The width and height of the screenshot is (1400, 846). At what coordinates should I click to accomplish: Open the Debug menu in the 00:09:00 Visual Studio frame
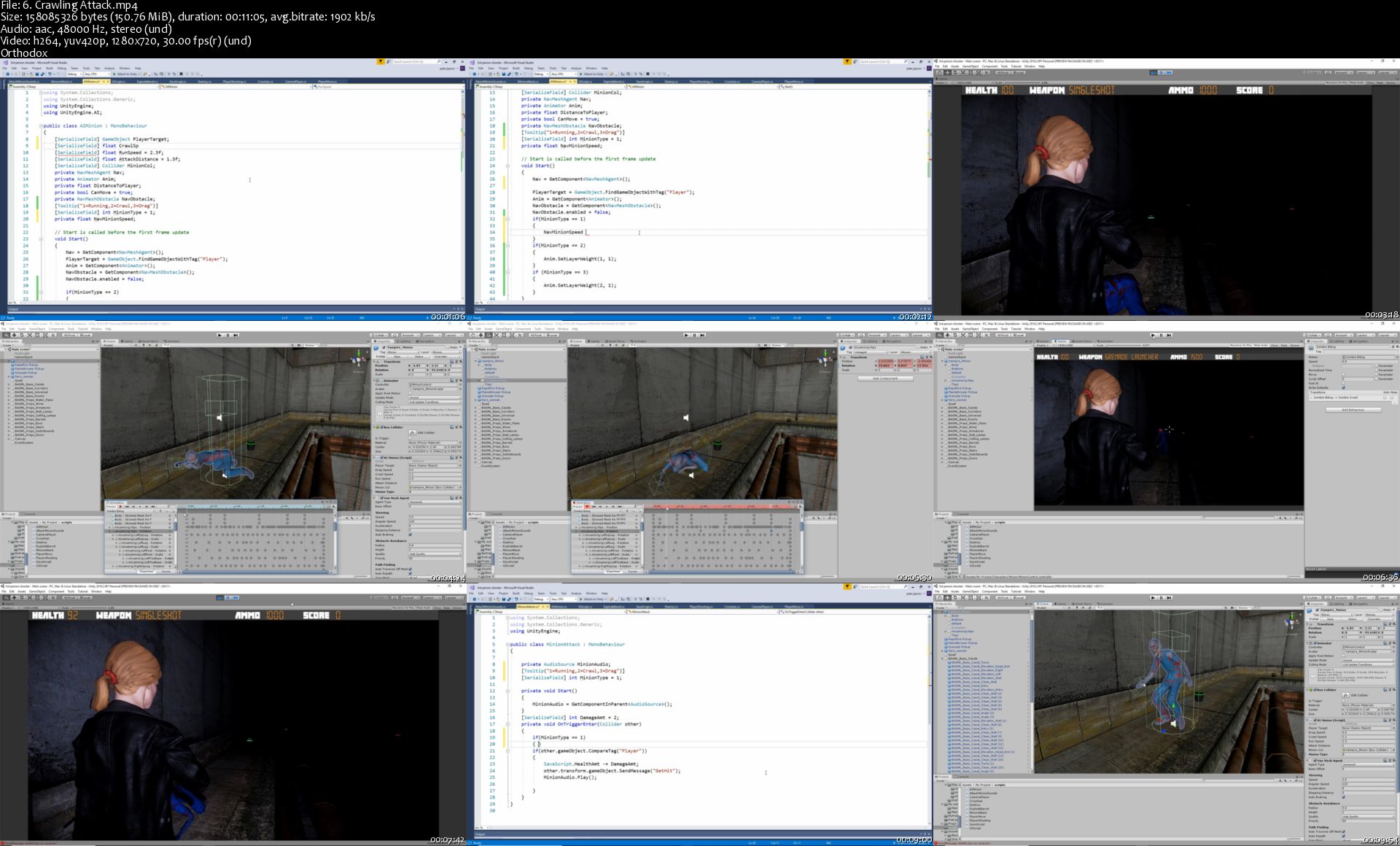point(529,593)
